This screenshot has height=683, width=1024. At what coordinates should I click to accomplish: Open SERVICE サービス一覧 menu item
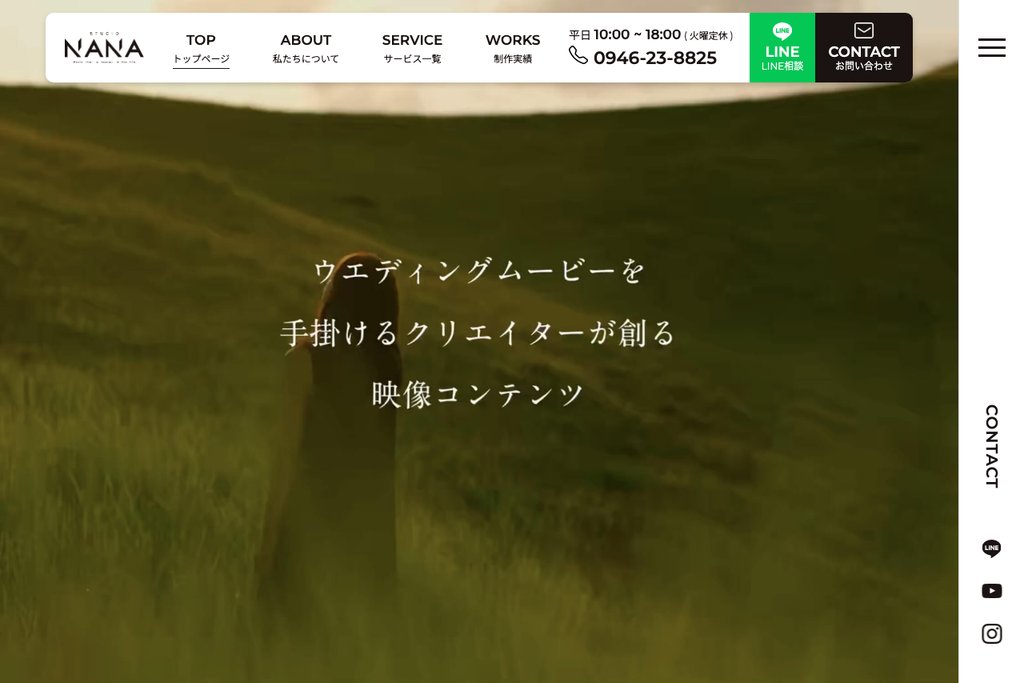pos(412,48)
